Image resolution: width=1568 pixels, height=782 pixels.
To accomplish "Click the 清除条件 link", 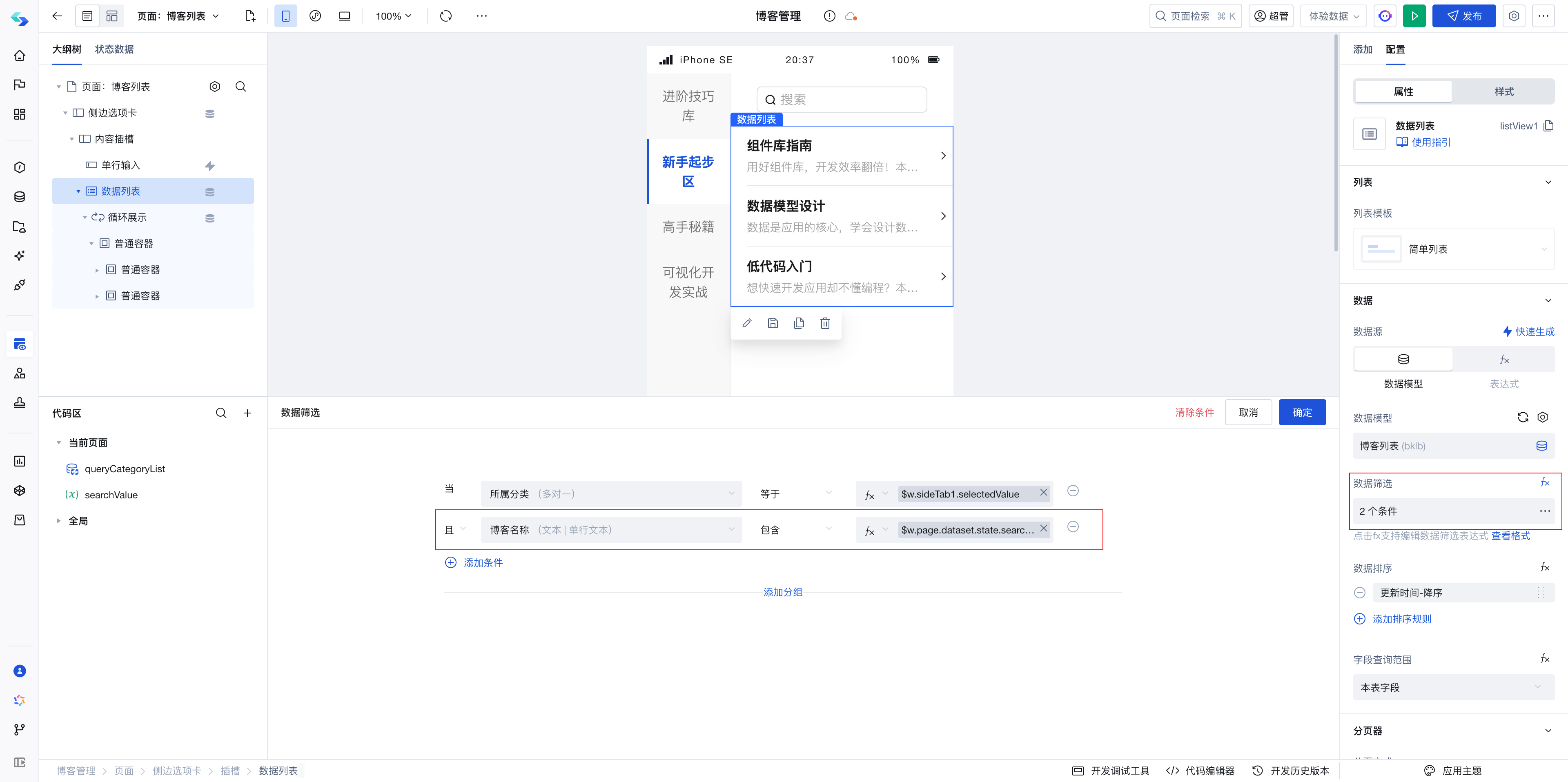I will [x=1194, y=413].
